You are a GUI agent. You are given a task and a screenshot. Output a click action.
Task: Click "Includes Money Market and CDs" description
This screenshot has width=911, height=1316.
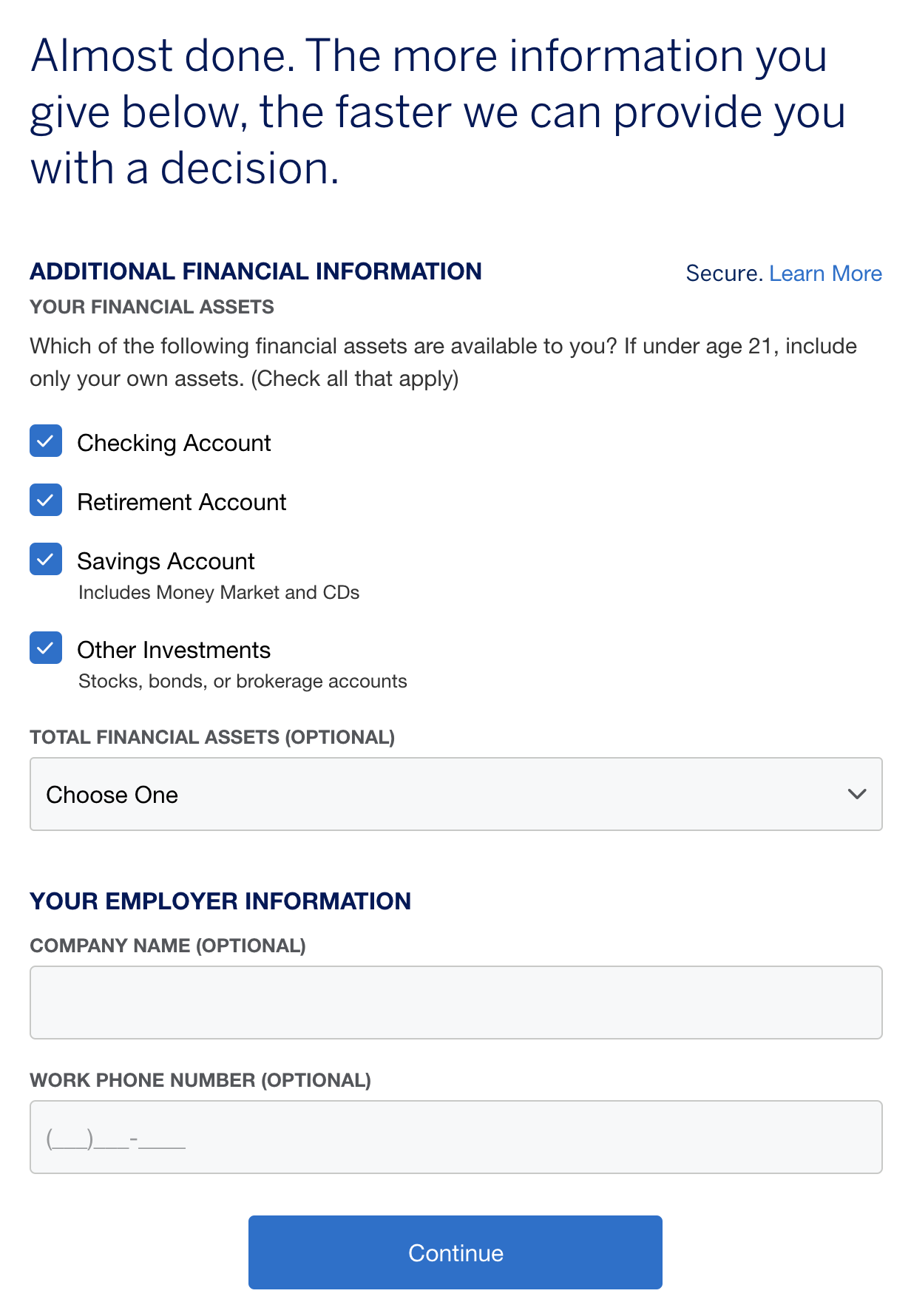click(x=219, y=593)
